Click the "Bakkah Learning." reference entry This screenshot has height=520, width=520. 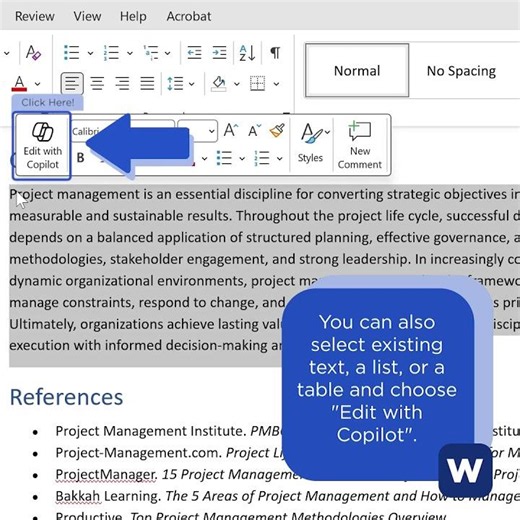108,496
